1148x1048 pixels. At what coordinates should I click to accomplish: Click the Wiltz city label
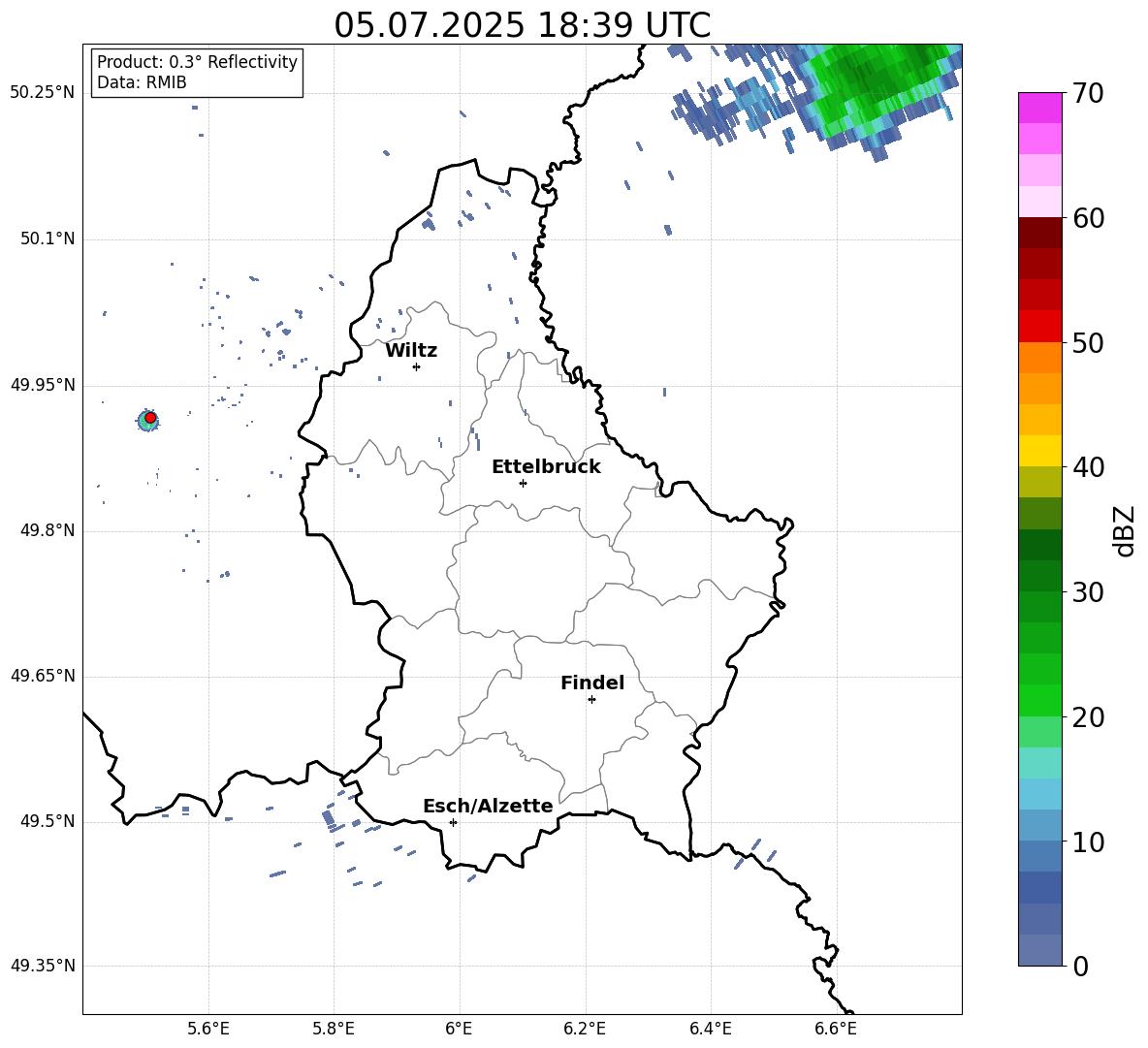[x=411, y=351]
